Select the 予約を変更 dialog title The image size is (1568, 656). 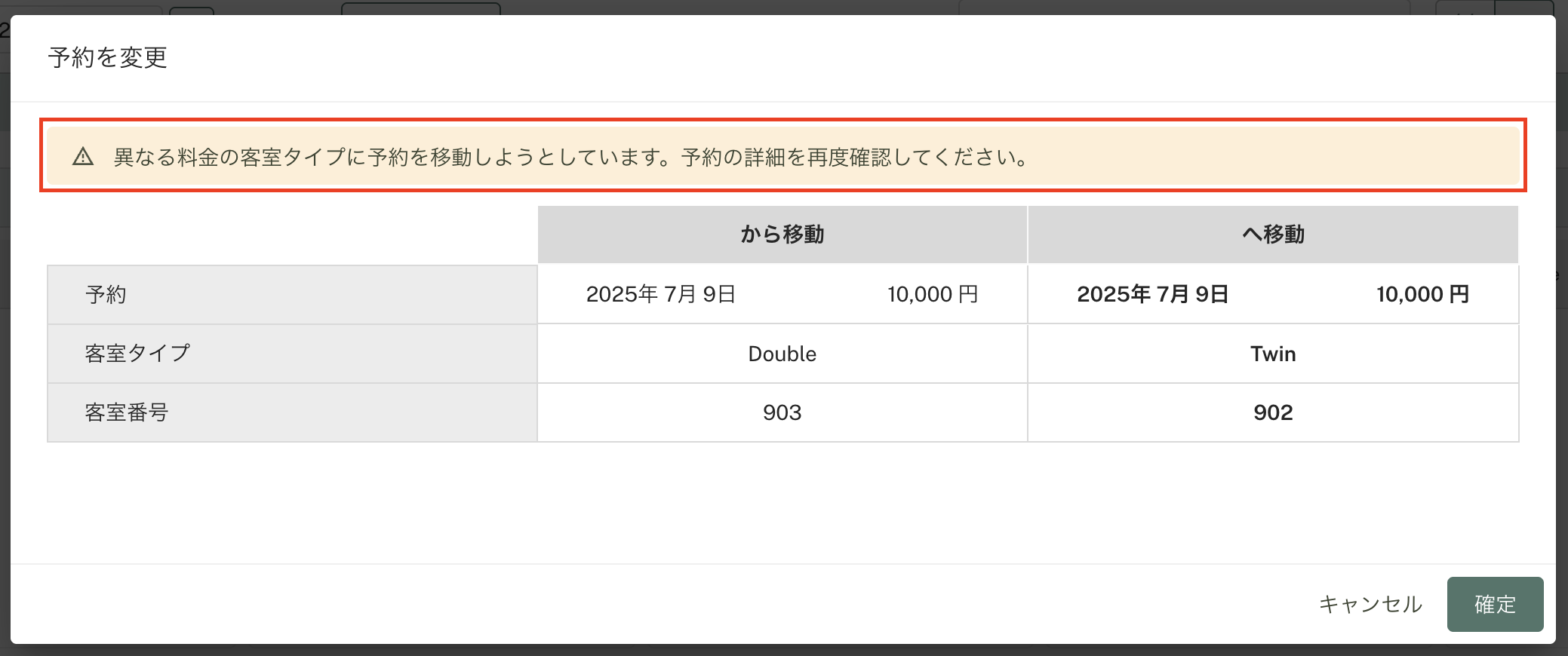pos(108,57)
